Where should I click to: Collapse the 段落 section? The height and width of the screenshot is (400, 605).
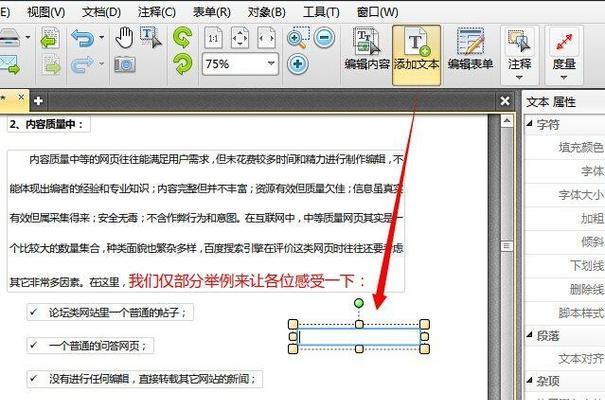[530, 334]
